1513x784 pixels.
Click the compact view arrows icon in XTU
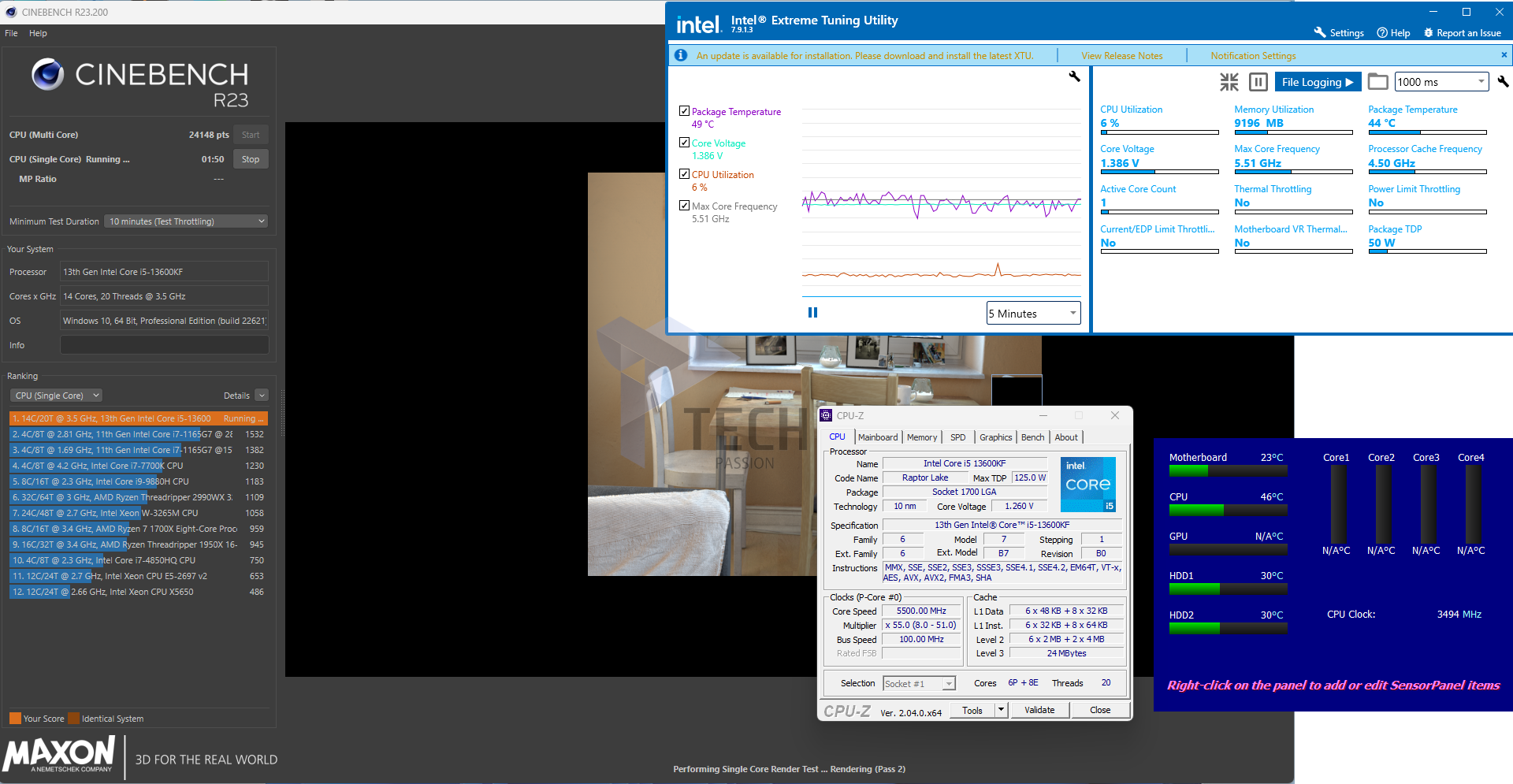point(1229,82)
